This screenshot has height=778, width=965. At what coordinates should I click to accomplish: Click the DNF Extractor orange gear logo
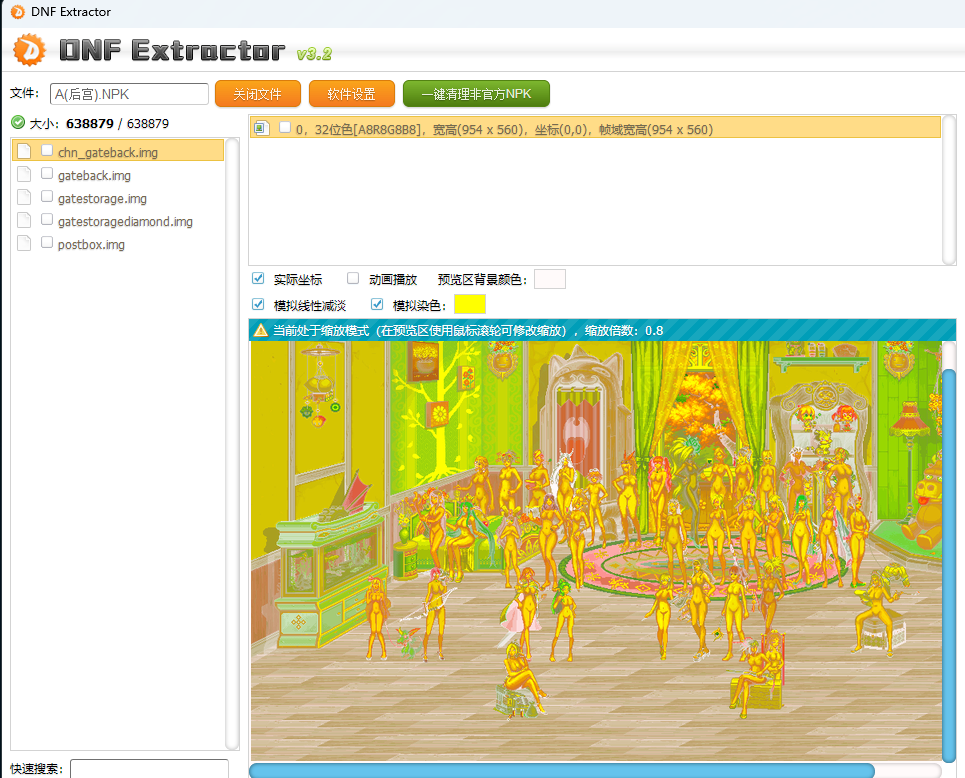[x=29, y=50]
